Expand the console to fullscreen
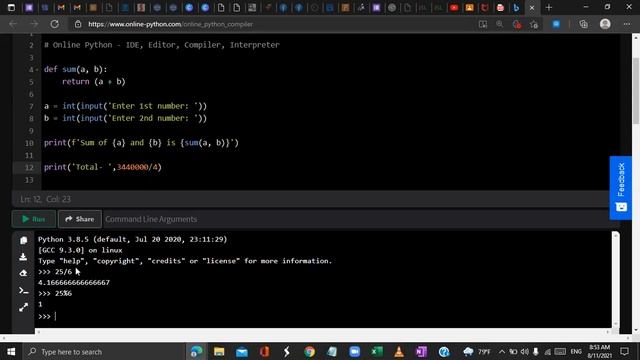 coord(23,307)
